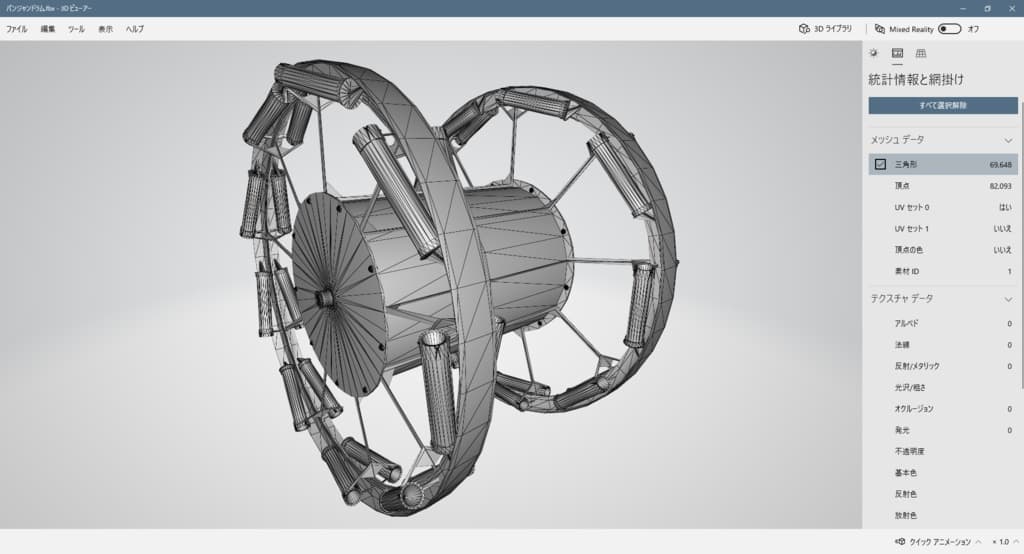Open the ツール menu
The height and width of the screenshot is (554, 1024).
[76, 29]
